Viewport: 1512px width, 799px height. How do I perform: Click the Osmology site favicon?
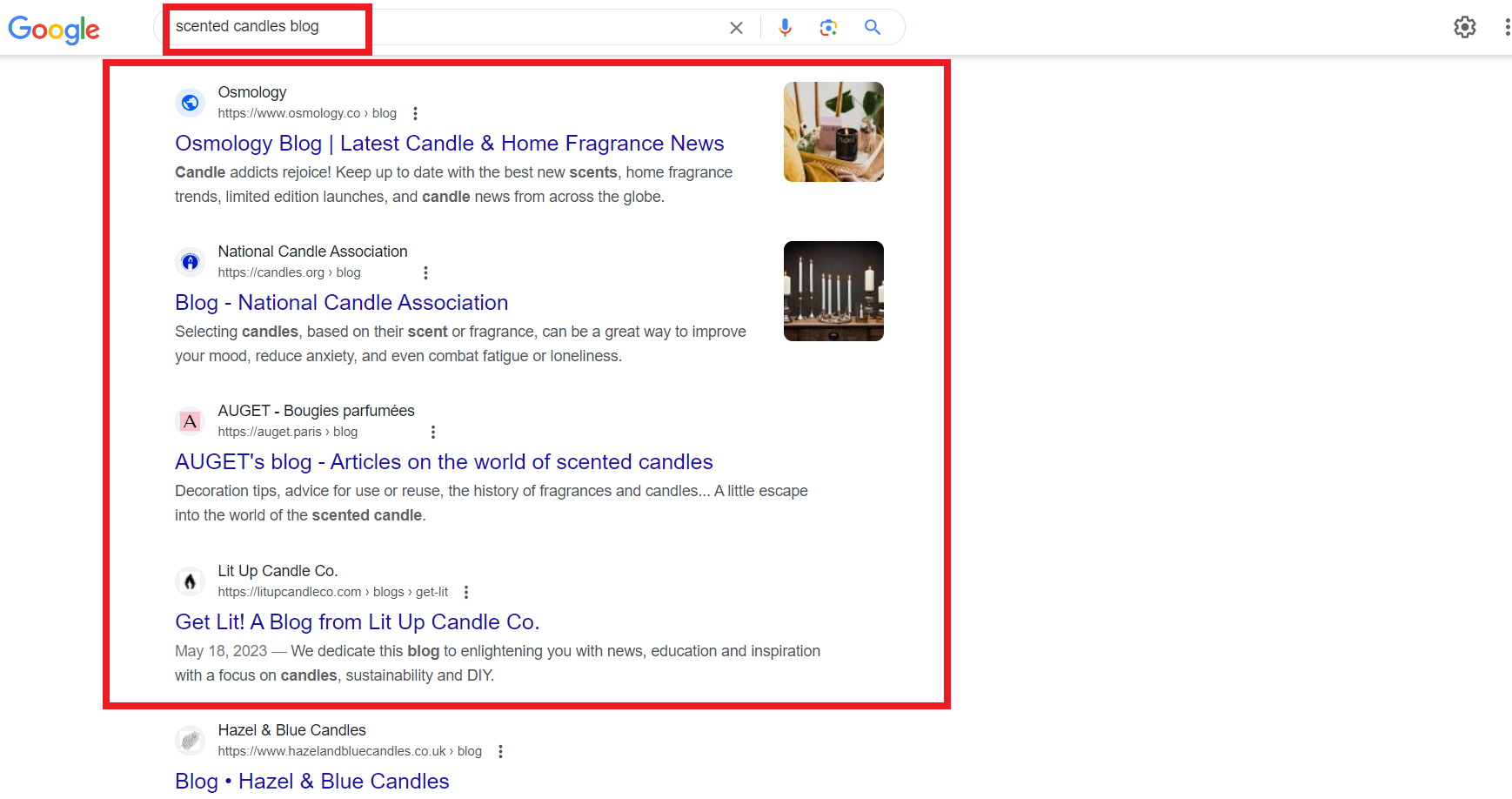(190, 103)
